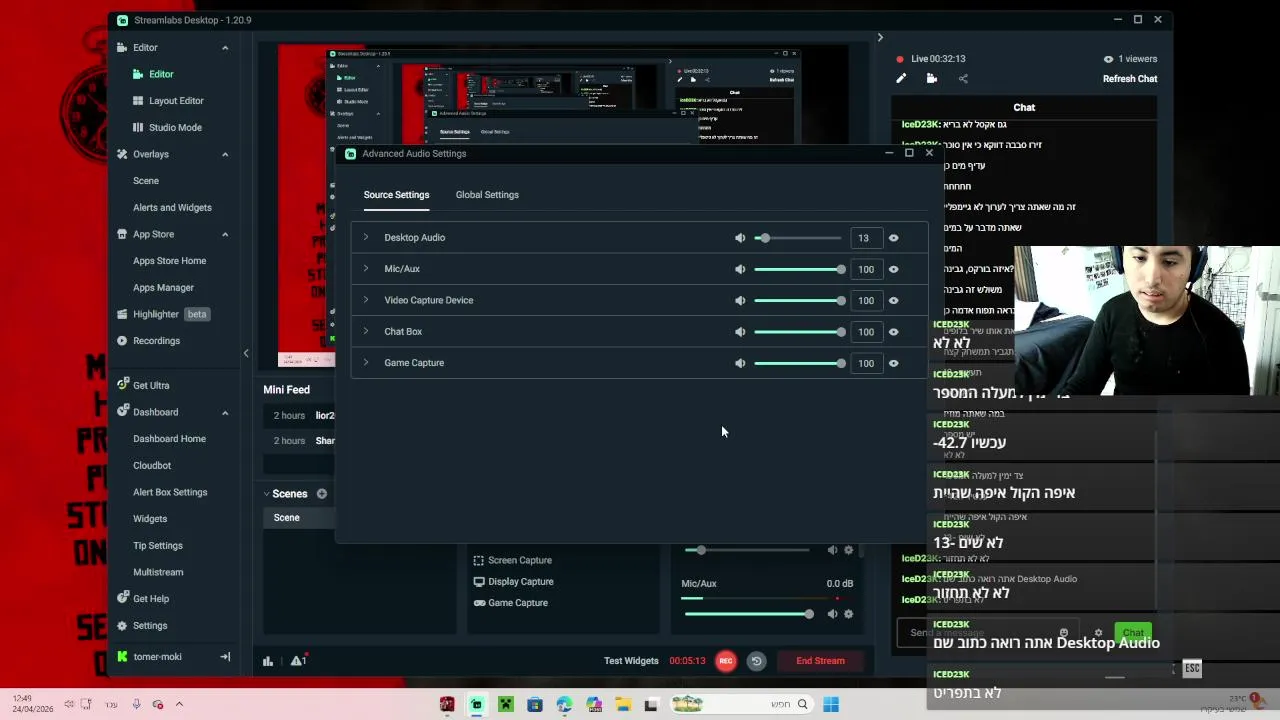Collapse the Dashboard sidebar section
Screen dimensions: 1280x720
coord(225,412)
